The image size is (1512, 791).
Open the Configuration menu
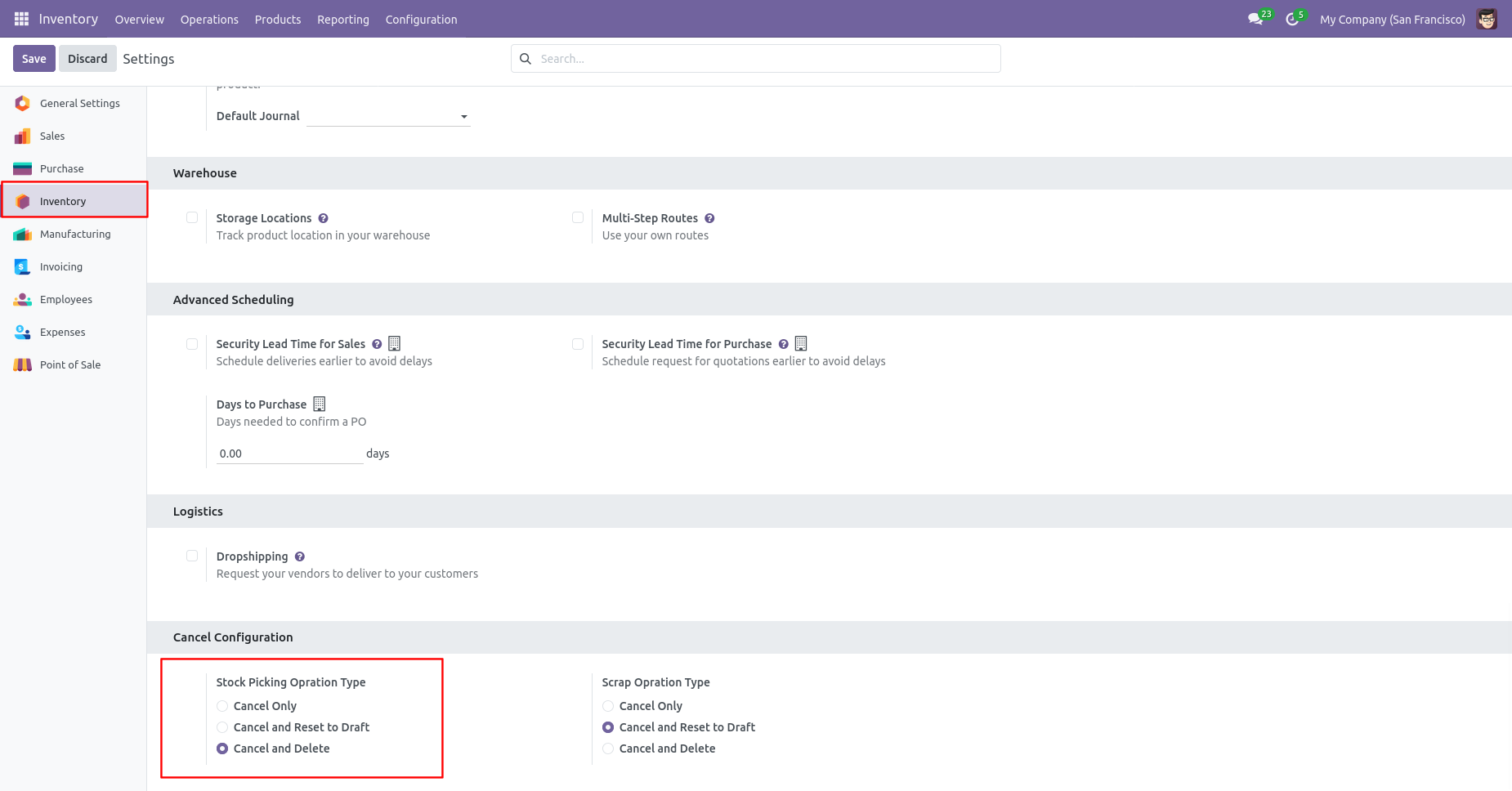click(421, 19)
